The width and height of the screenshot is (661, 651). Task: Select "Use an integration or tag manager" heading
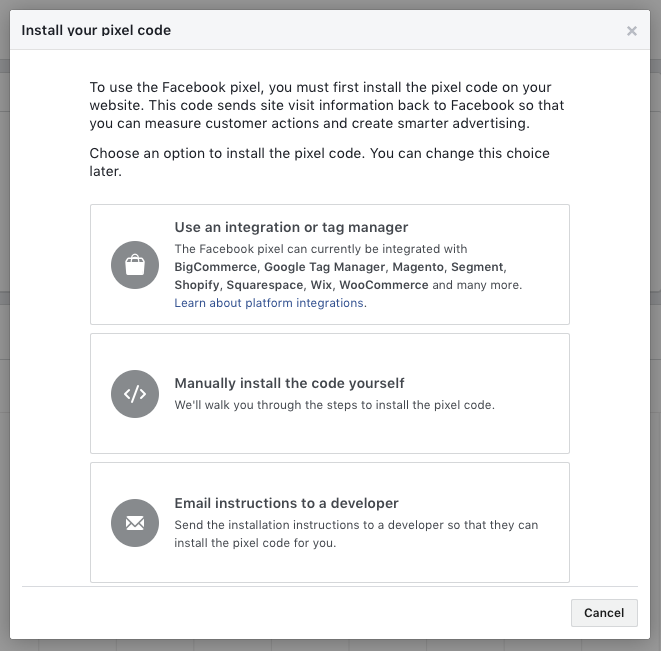pyautogui.click(x=291, y=227)
